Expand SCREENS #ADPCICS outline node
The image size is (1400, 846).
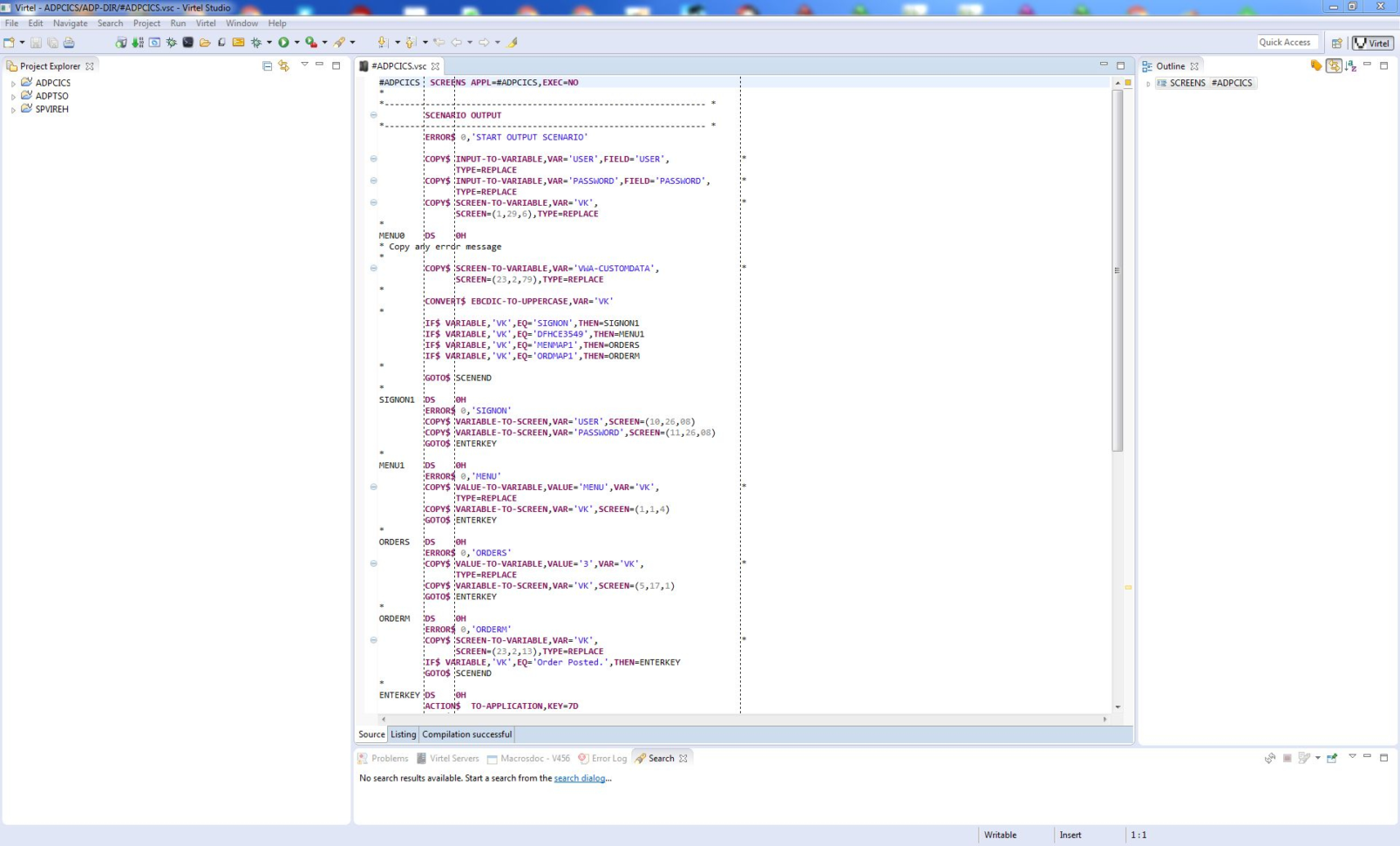pos(1148,84)
